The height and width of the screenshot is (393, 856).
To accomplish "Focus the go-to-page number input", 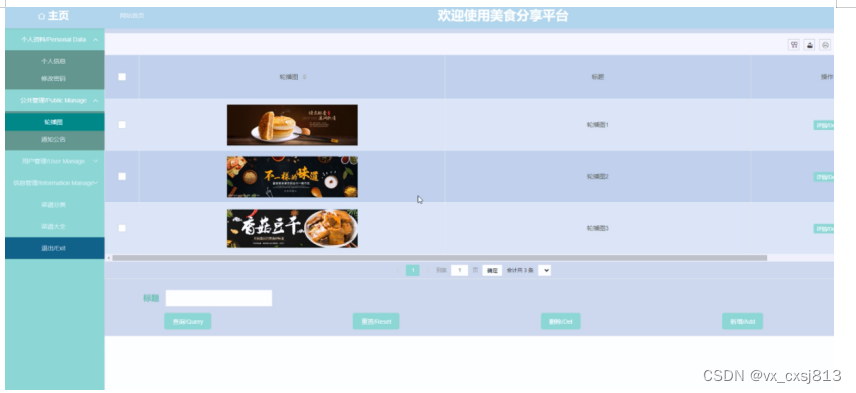I will 460,270.
